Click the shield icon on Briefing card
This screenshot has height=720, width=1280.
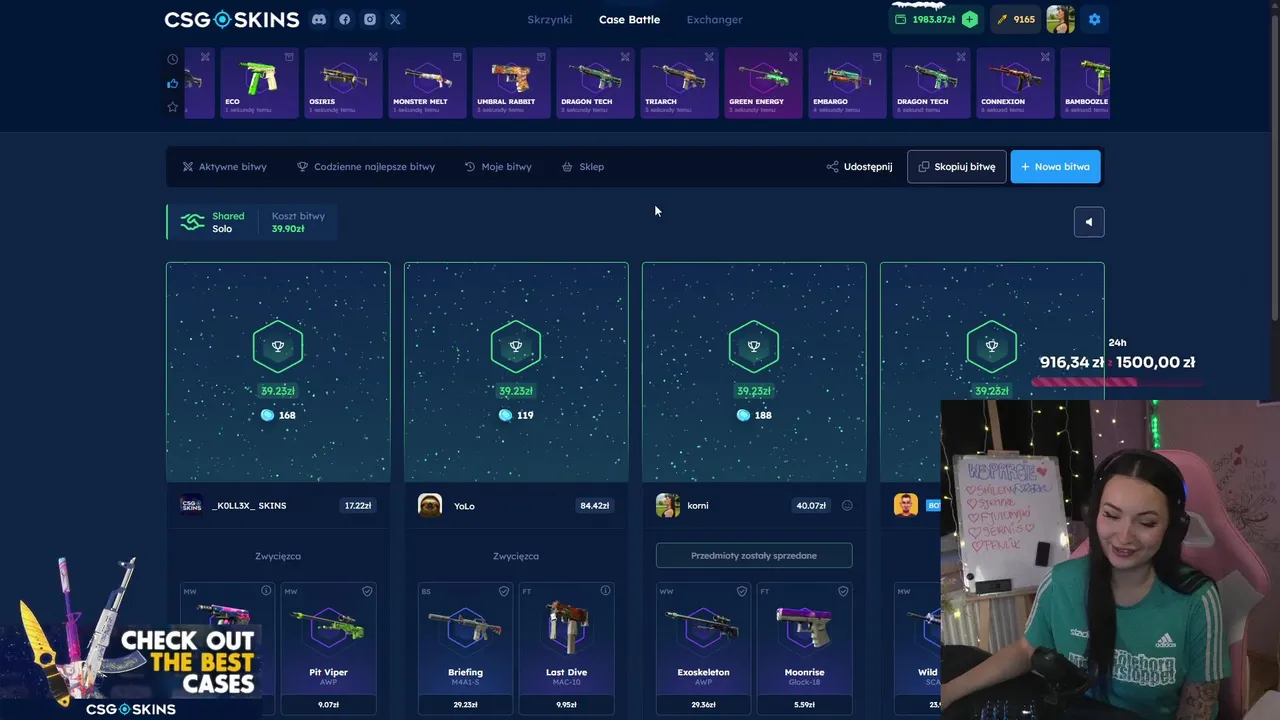click(x=504, y=591)
